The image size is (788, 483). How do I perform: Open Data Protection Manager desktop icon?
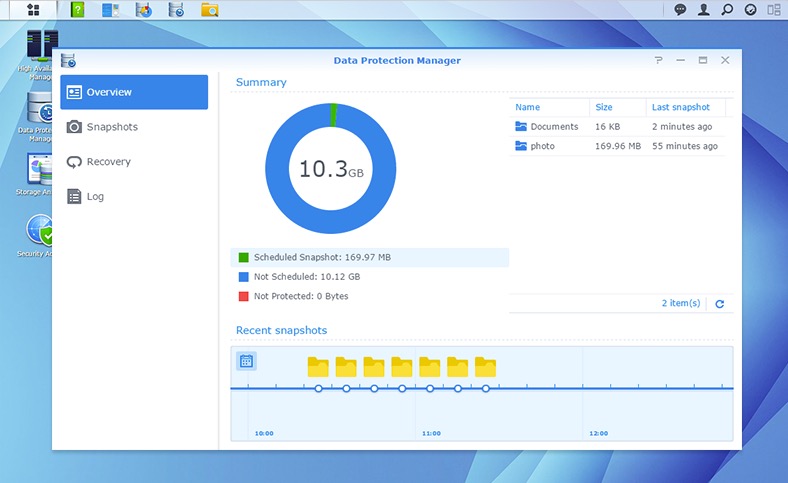[x=38, y=117]
